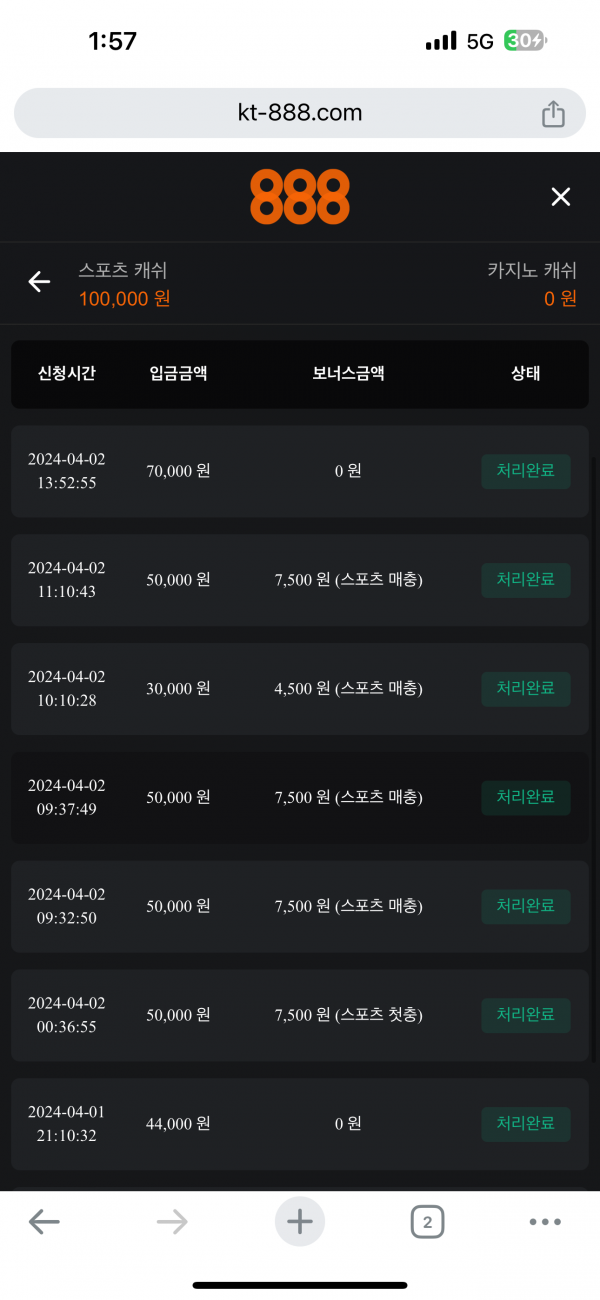Tap the browser forward arrow
Viewport: 600px width, 1300px height.
172,1221
